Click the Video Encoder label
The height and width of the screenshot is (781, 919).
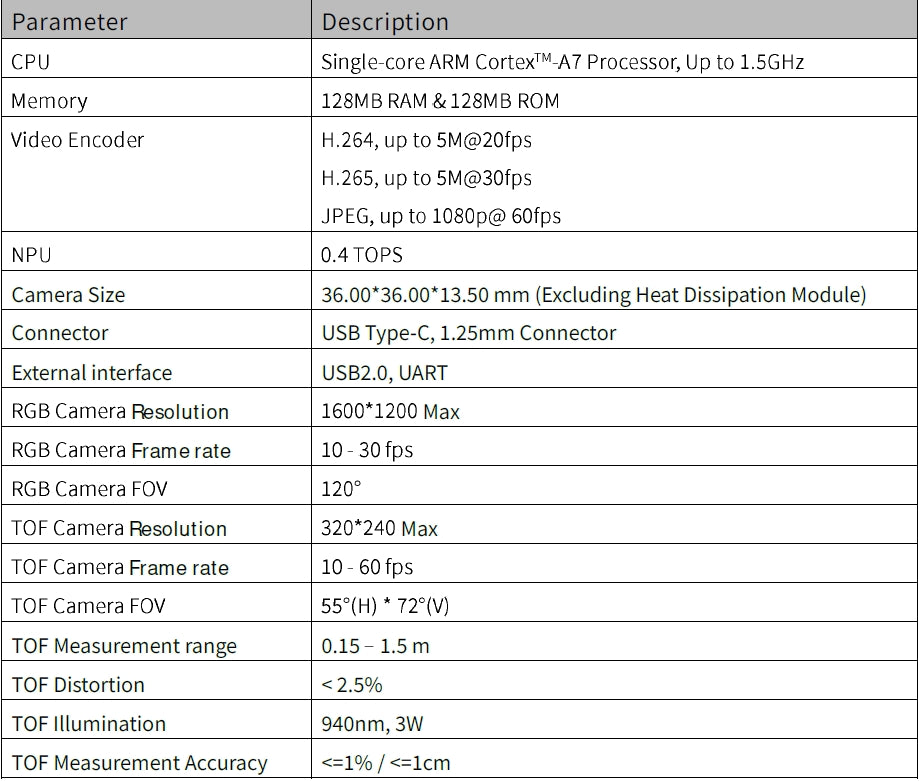(x=77, y=140)
